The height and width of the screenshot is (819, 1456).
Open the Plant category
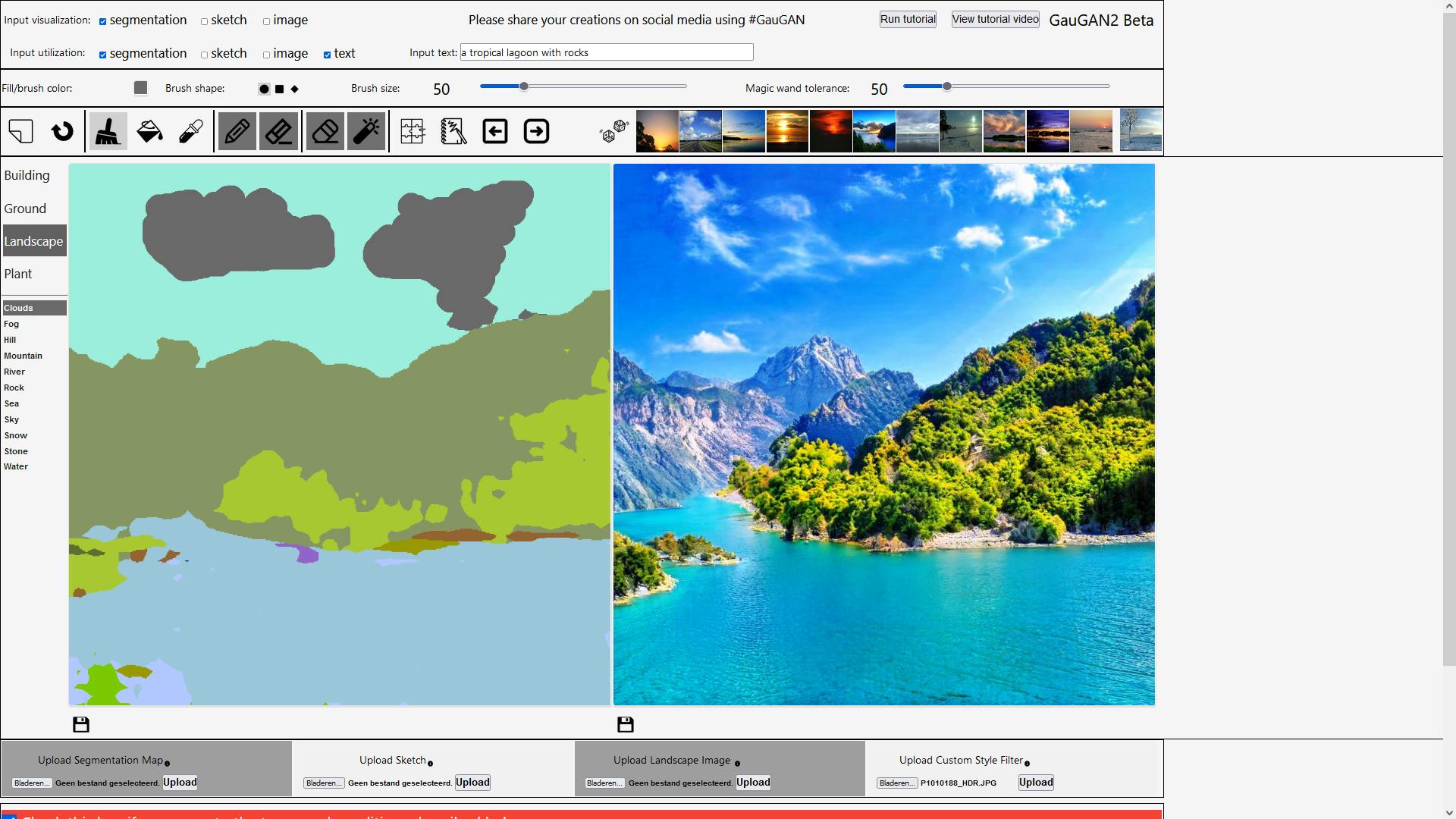click(x=18, y=274)
